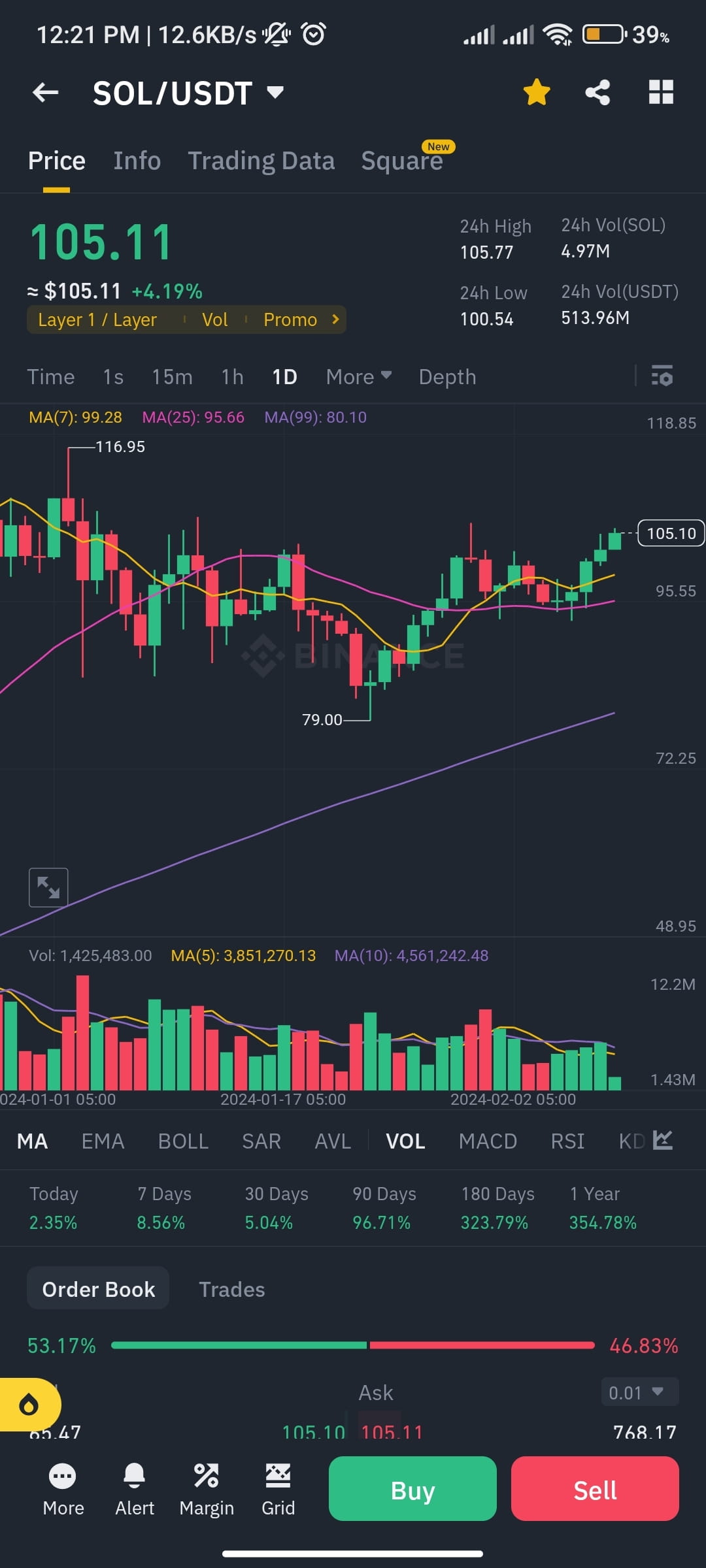This screenshot has width=706, height=1568.
Task: Expand the More timeframe dropdown
Action: click(x=357, y=377)
